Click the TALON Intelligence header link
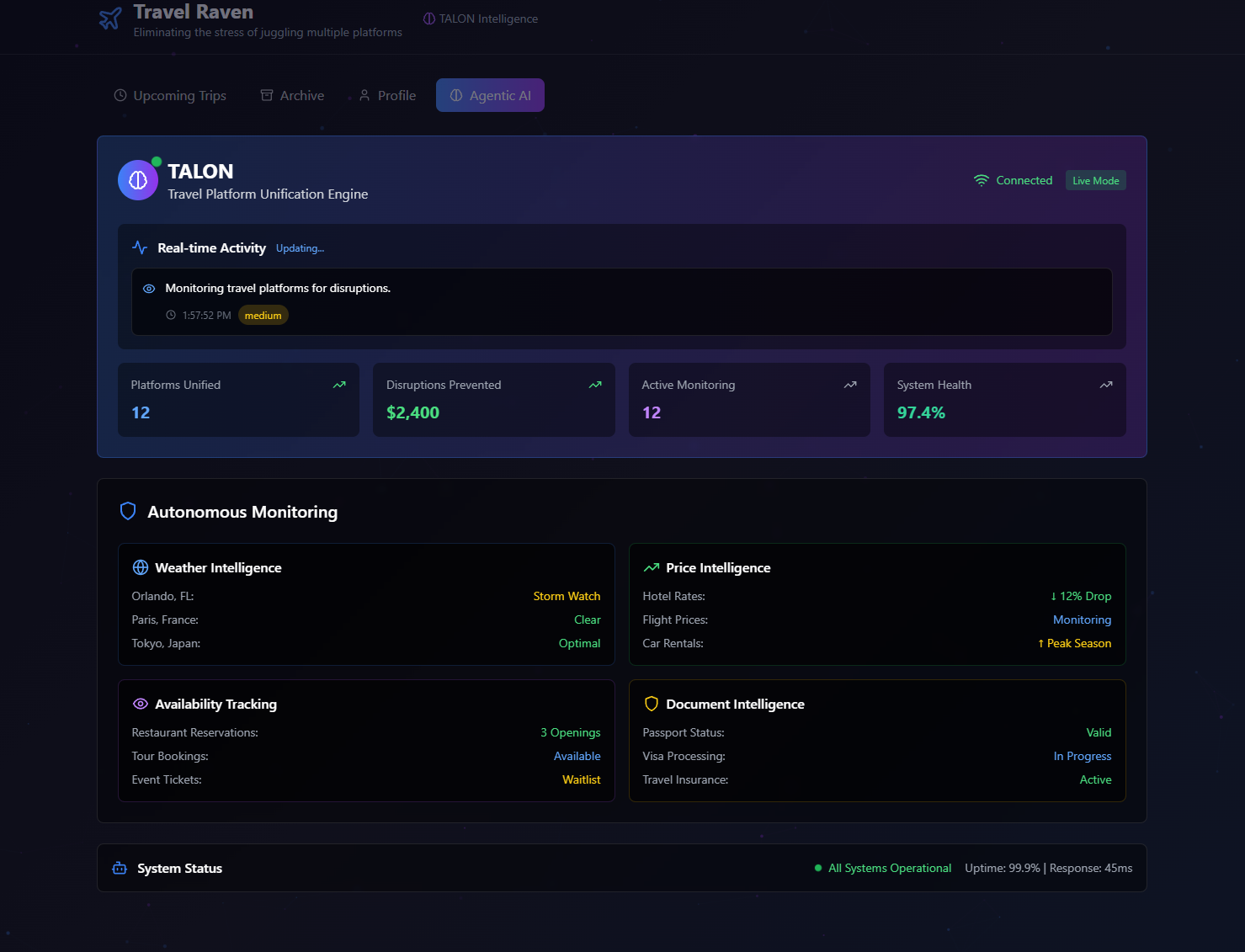1245x952 pixels. 481,19
